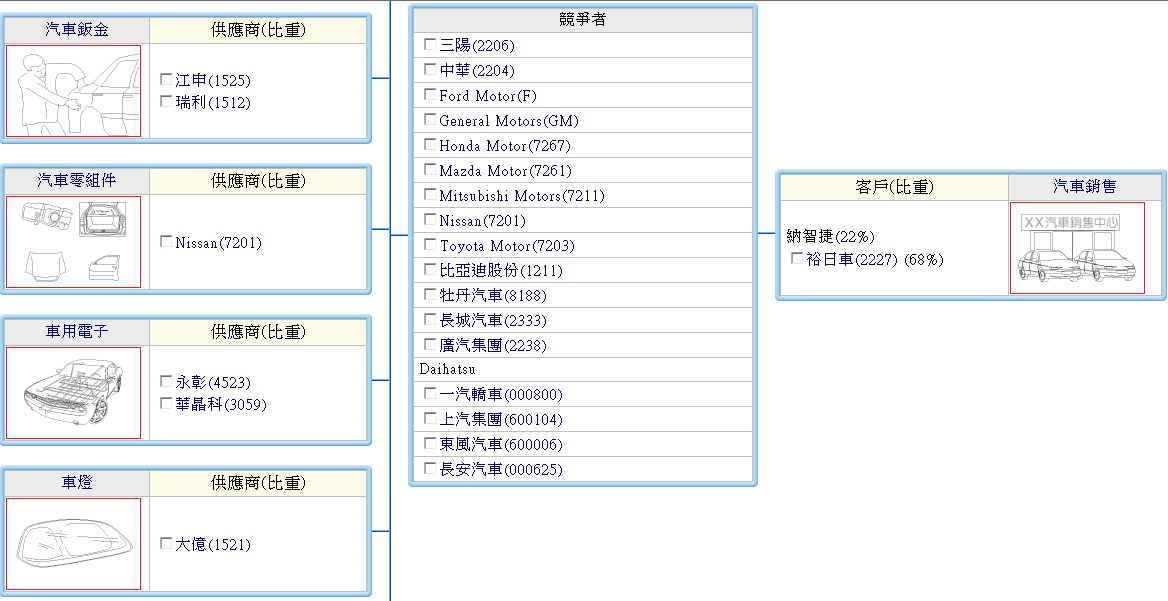Screen dimensions: 1168x601
Task: Tick the checkbox for 江申(1525)
Action: click(x=166, y=80)
